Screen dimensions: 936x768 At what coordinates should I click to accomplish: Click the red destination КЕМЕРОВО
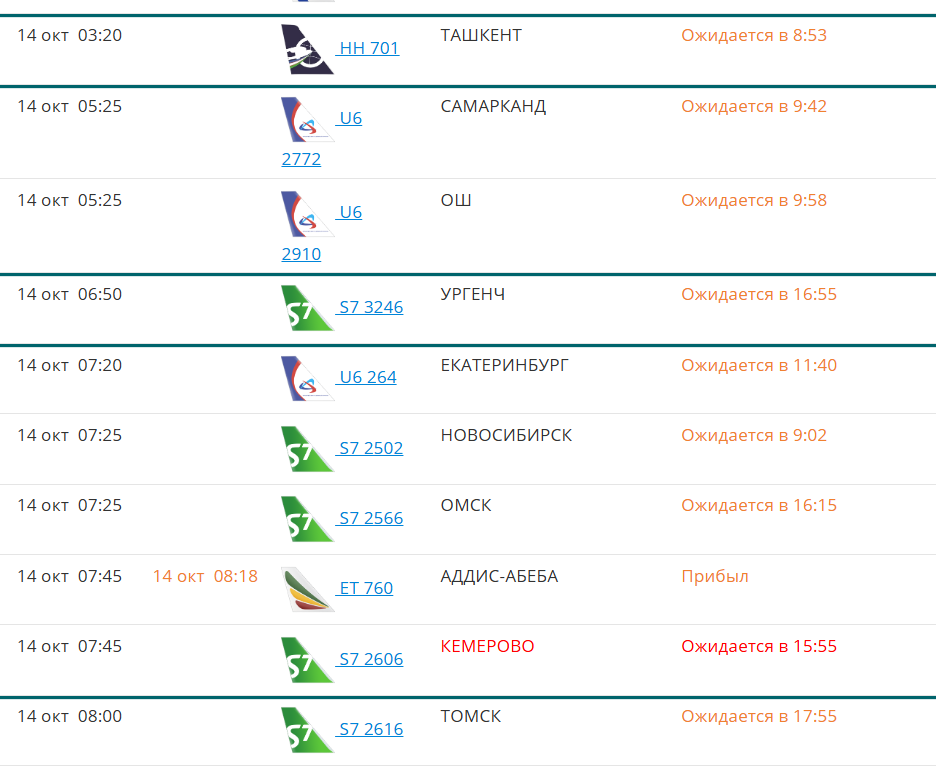[x=488, y=646]
